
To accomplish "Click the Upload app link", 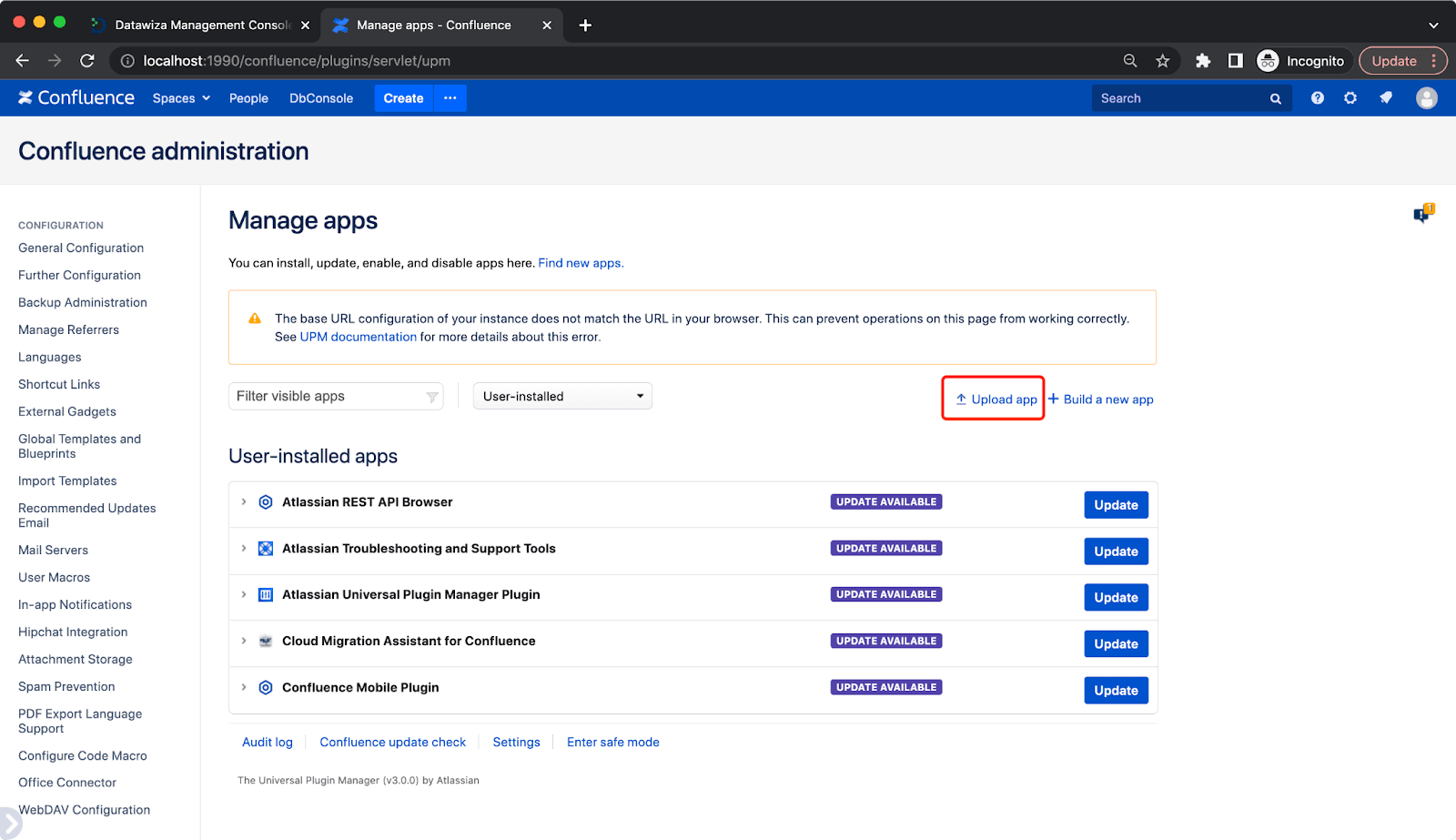I will coord(996,400).
